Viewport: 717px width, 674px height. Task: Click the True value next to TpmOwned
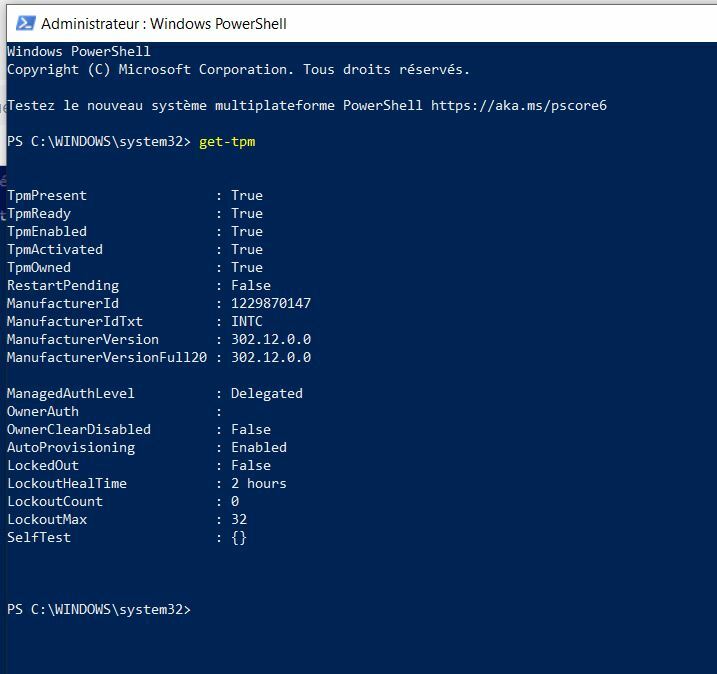pyautogui.click(x=247, y=267)
